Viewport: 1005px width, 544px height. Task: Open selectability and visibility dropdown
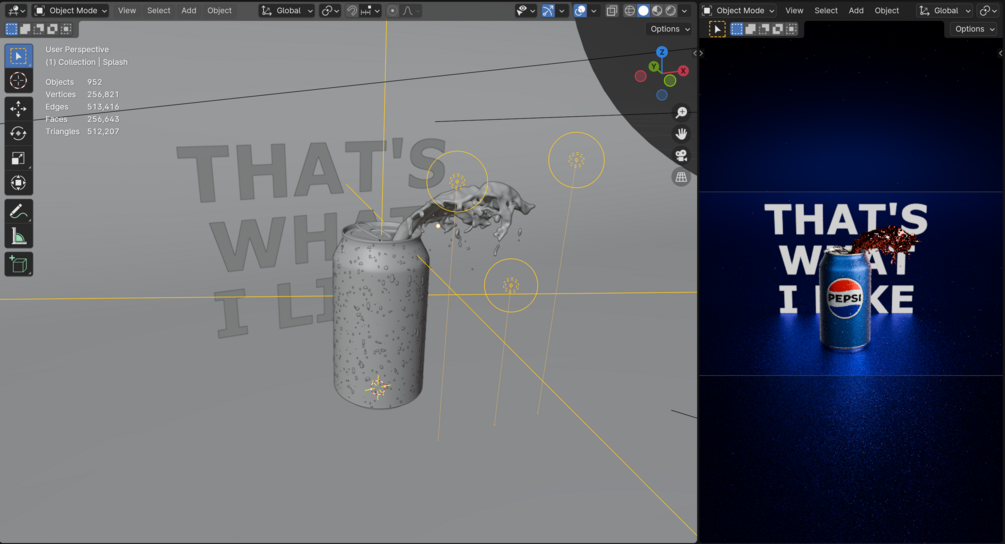point(526,10)
